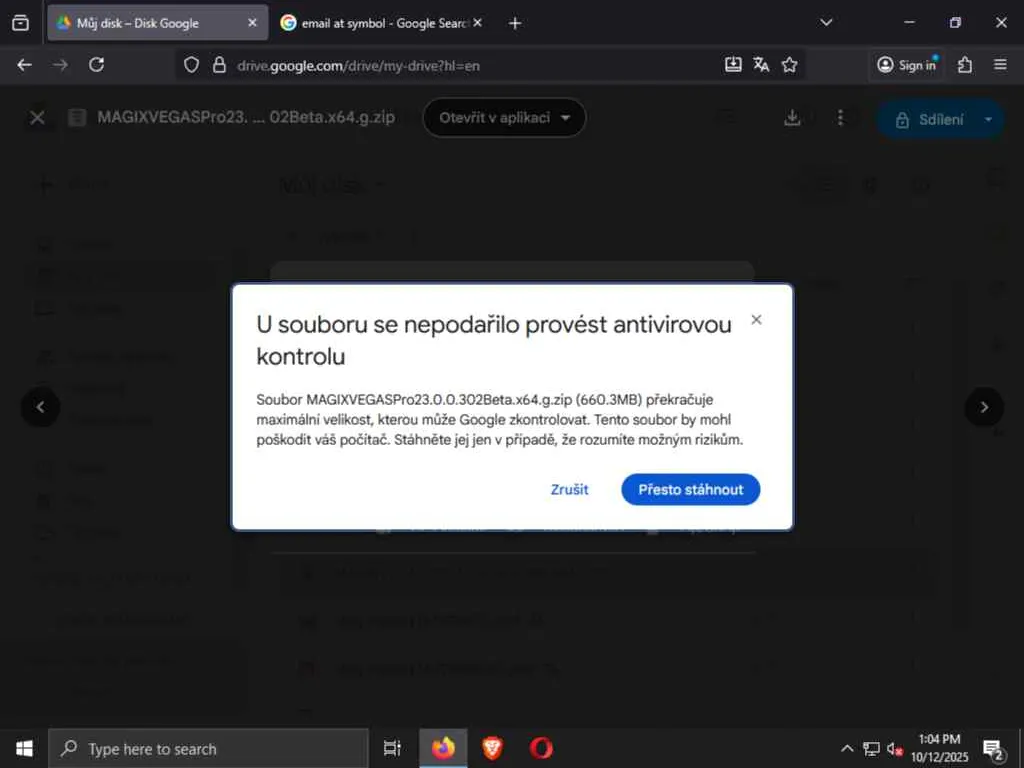The width and height of the screenshot is (1024, 768).
Task: Go to the previous file with the left arrow
Action: pos(40,407)
